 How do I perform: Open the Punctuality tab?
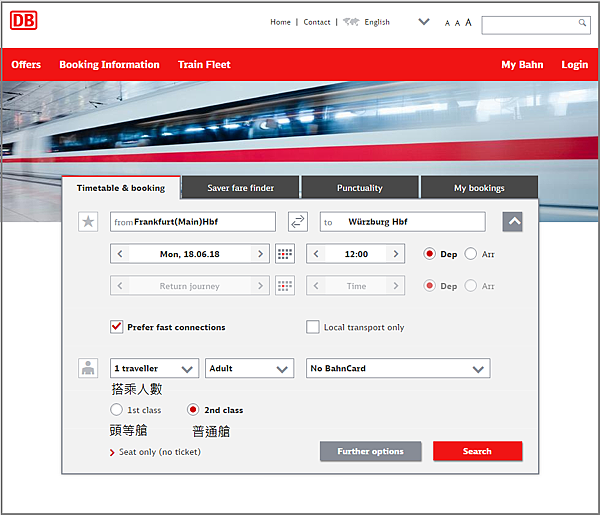tap(360, 188)
